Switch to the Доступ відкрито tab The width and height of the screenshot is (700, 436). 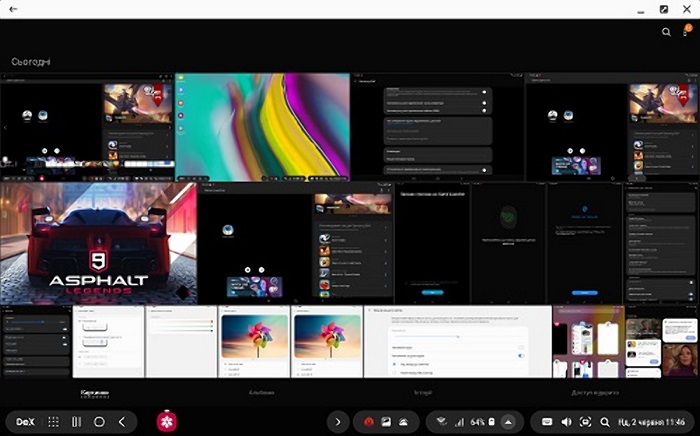595,393
